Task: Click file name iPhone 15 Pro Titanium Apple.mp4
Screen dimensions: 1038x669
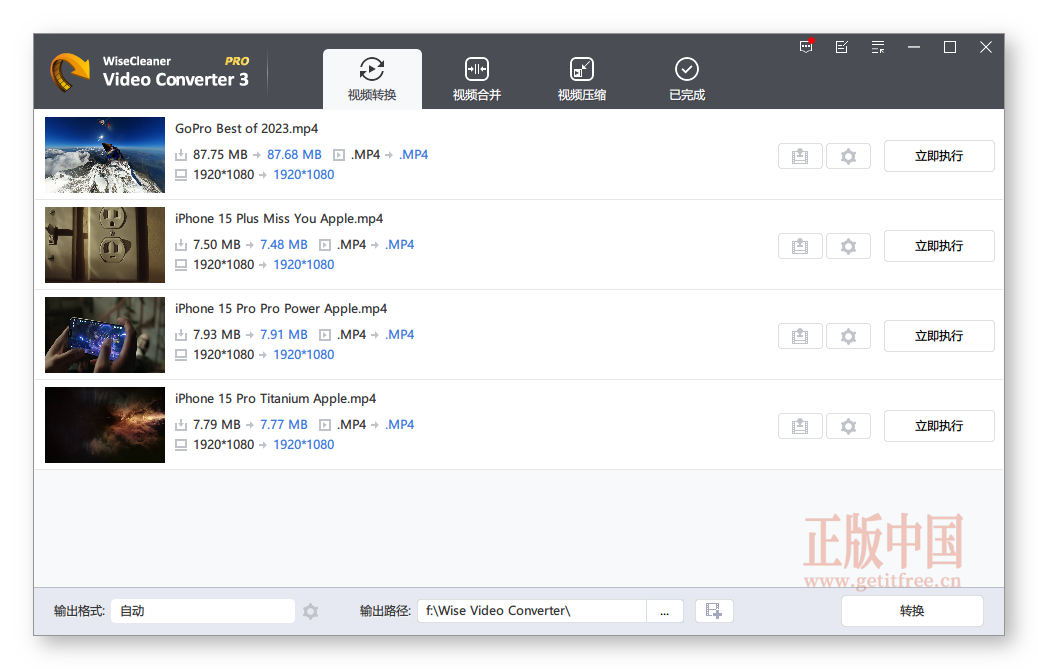Action: (x=275, y=398)
